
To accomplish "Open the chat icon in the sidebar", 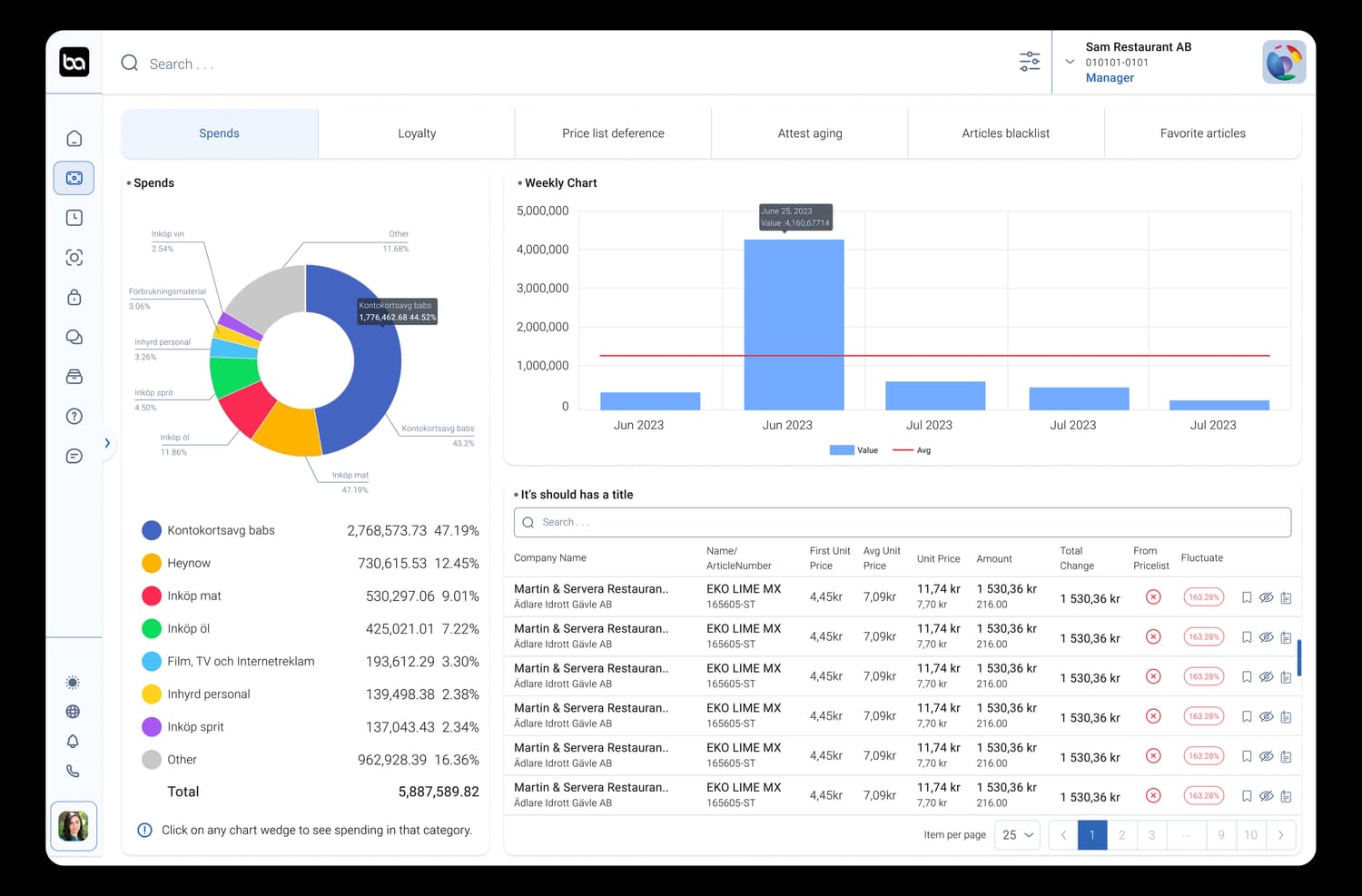I will [74, 337].
